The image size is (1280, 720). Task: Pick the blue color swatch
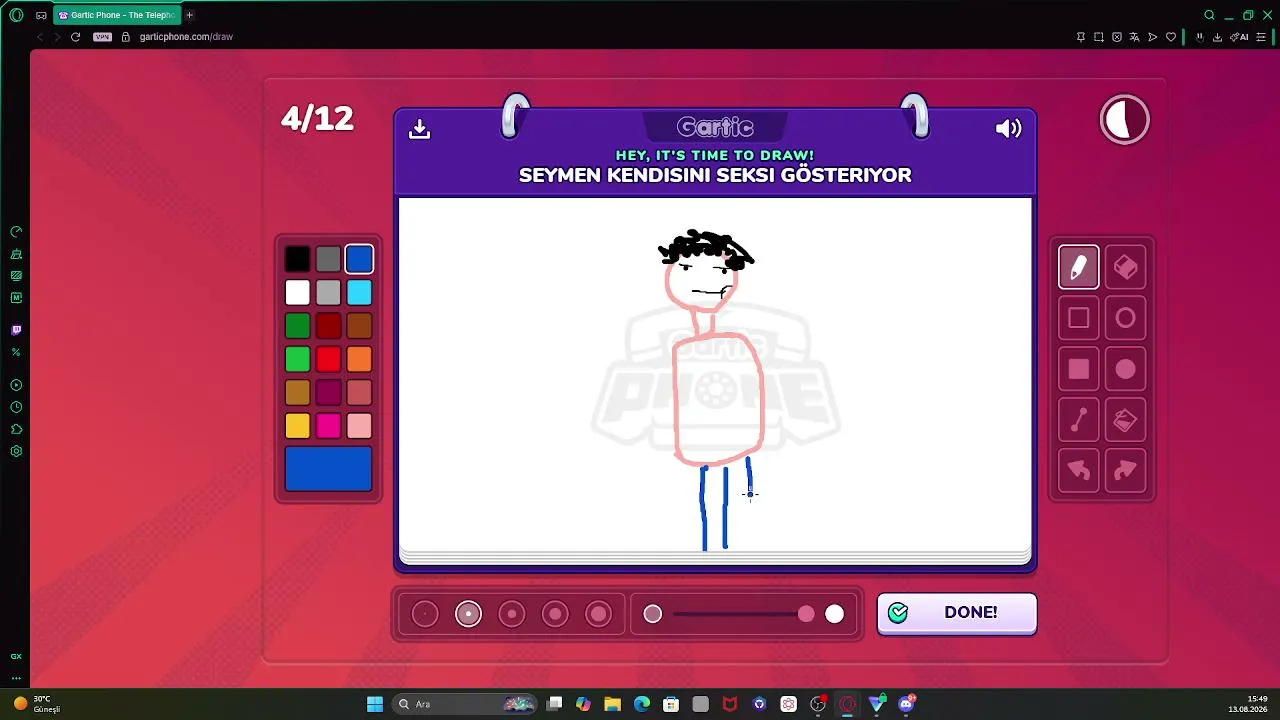coord(359,259)
